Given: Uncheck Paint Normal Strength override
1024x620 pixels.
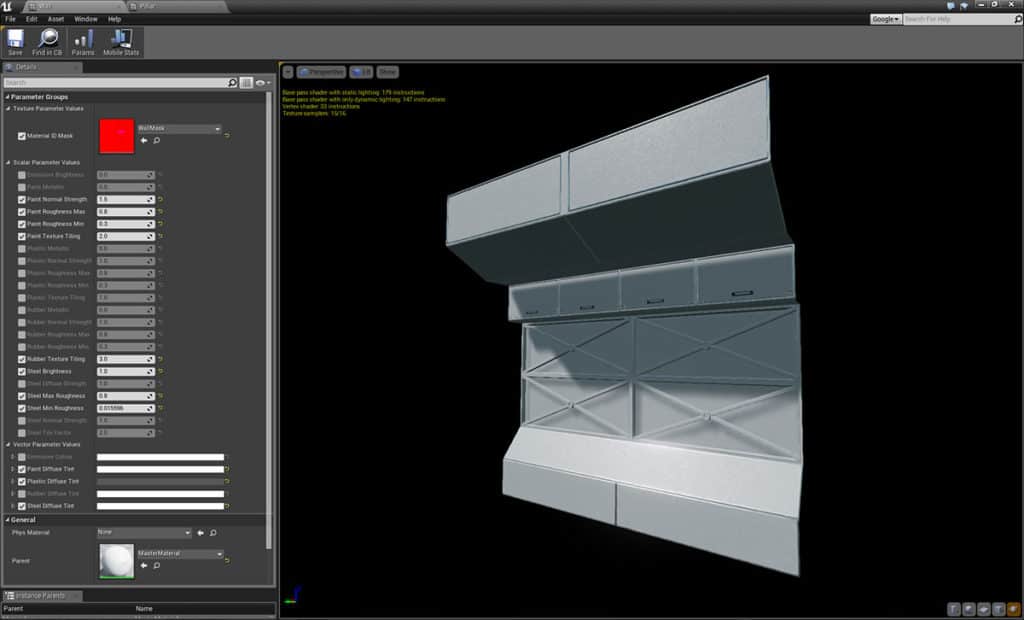Looking at the screenshot, I should tap(22, 199).
